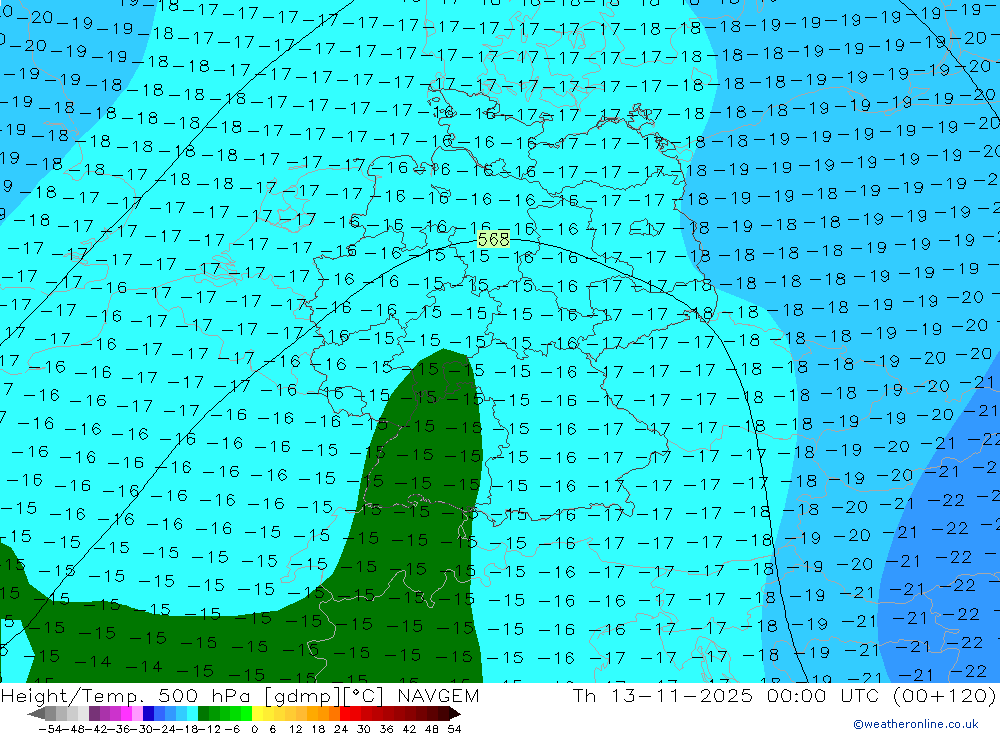Image resolution: width=1000 pixels, height=733 pixels.
Task: Click the dark blue legend swatch at -30
Action: pos(149,713)
